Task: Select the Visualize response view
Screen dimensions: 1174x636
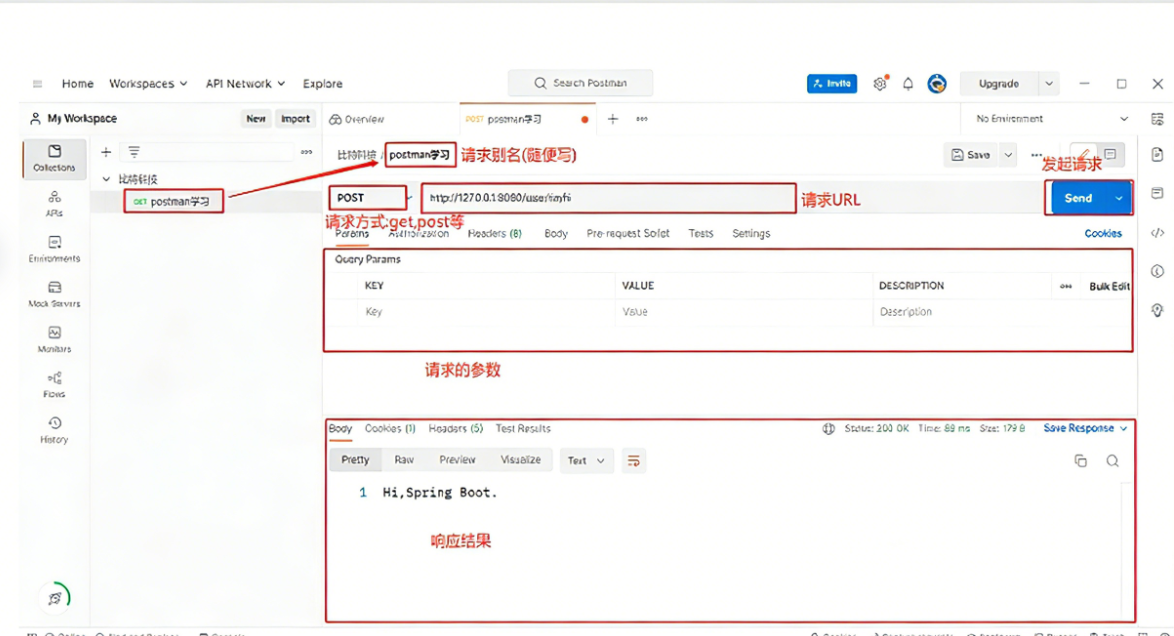Action: [520, 460]
